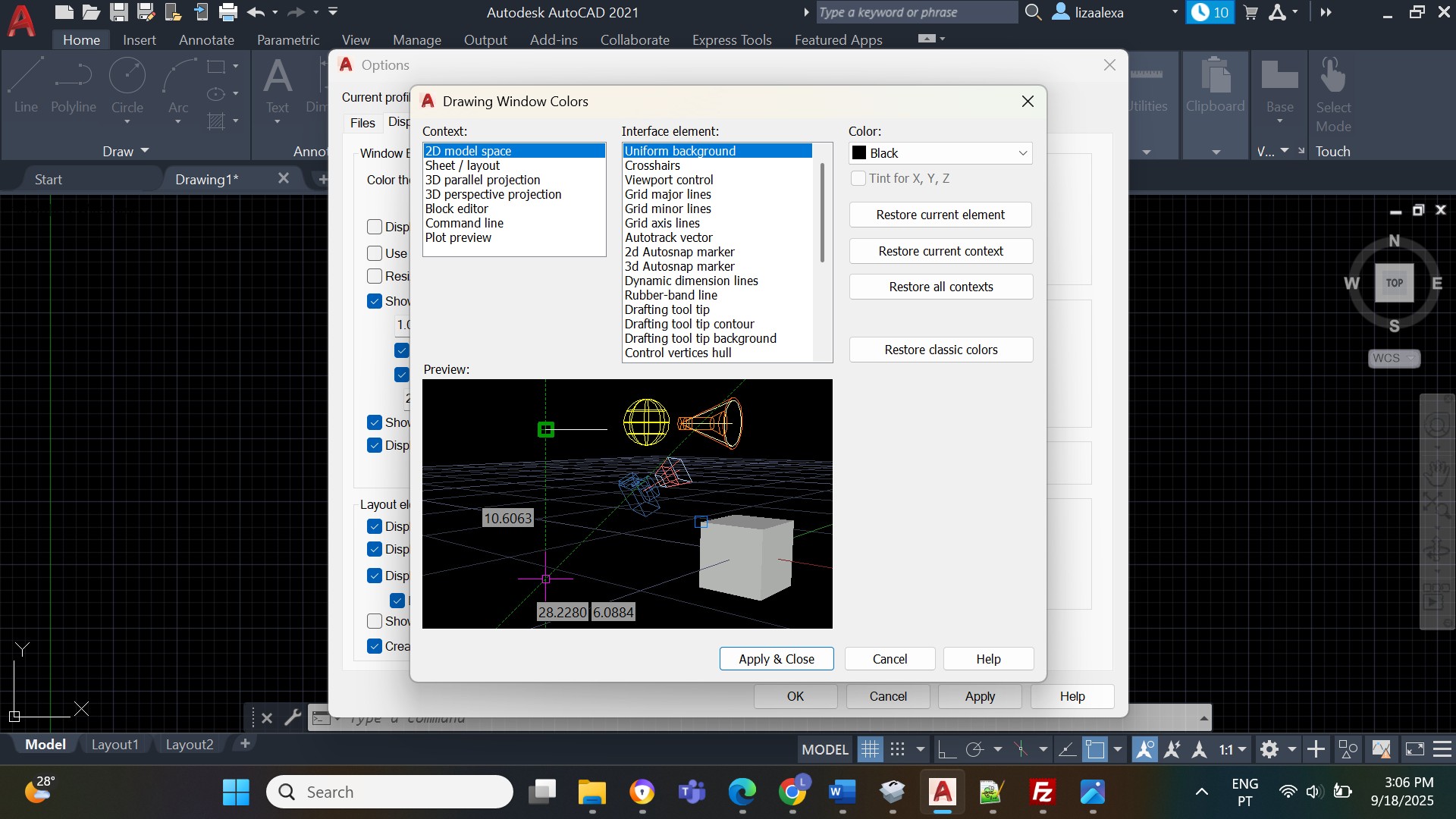1456x819 pixels.
Task: Click the Ortho mode icon in status bar
Action: (x=946, y=750)
